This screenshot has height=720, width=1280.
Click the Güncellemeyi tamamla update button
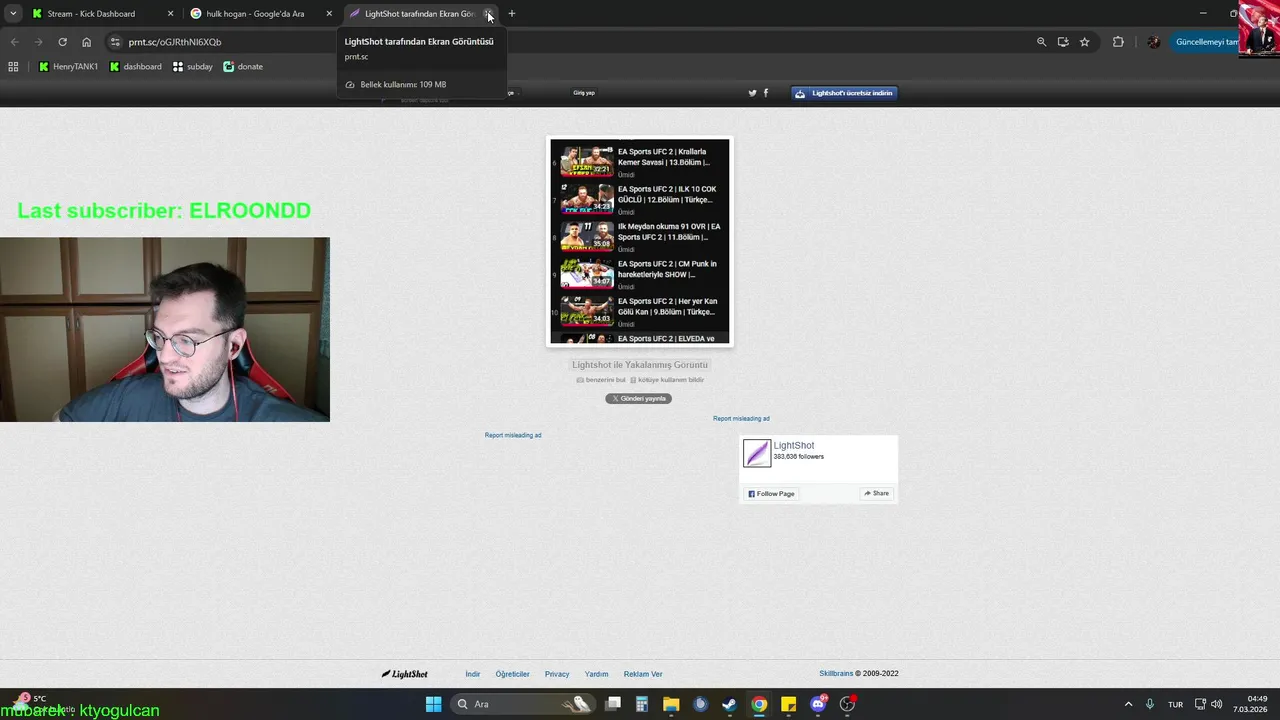pos(1206,42)
